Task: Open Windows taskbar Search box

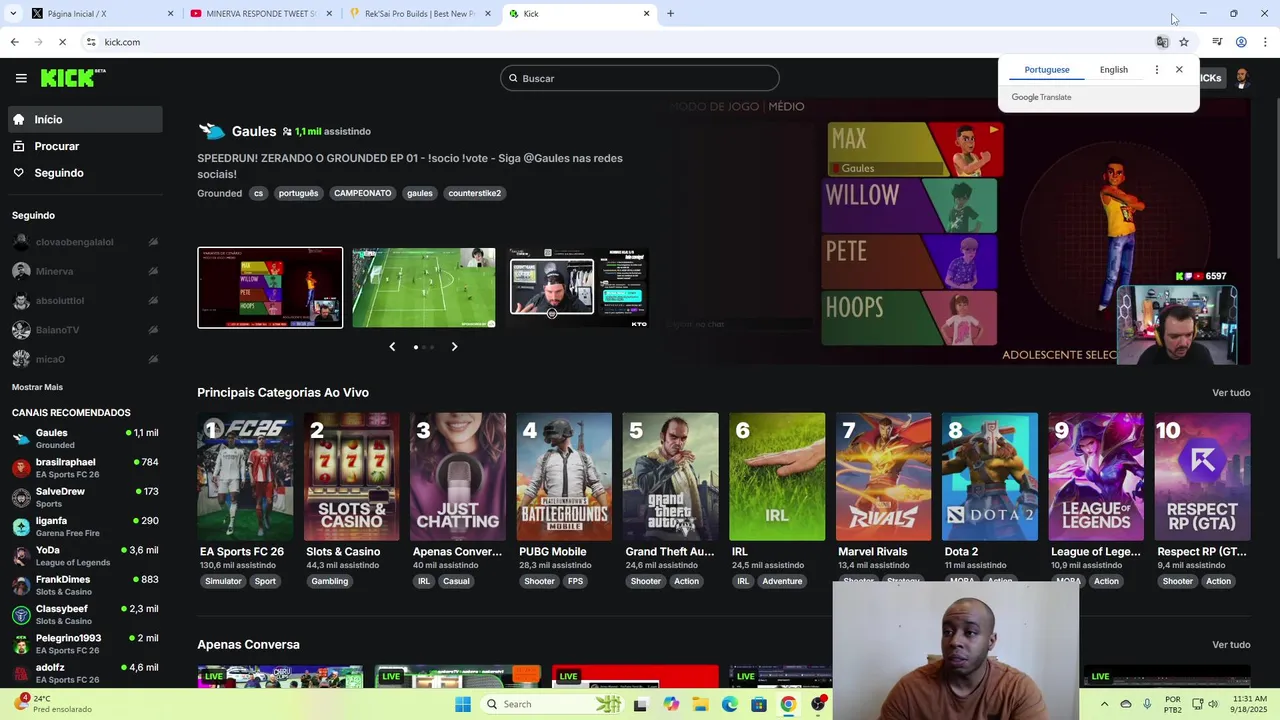Action: pyautogui.click(x=552, y=704)
